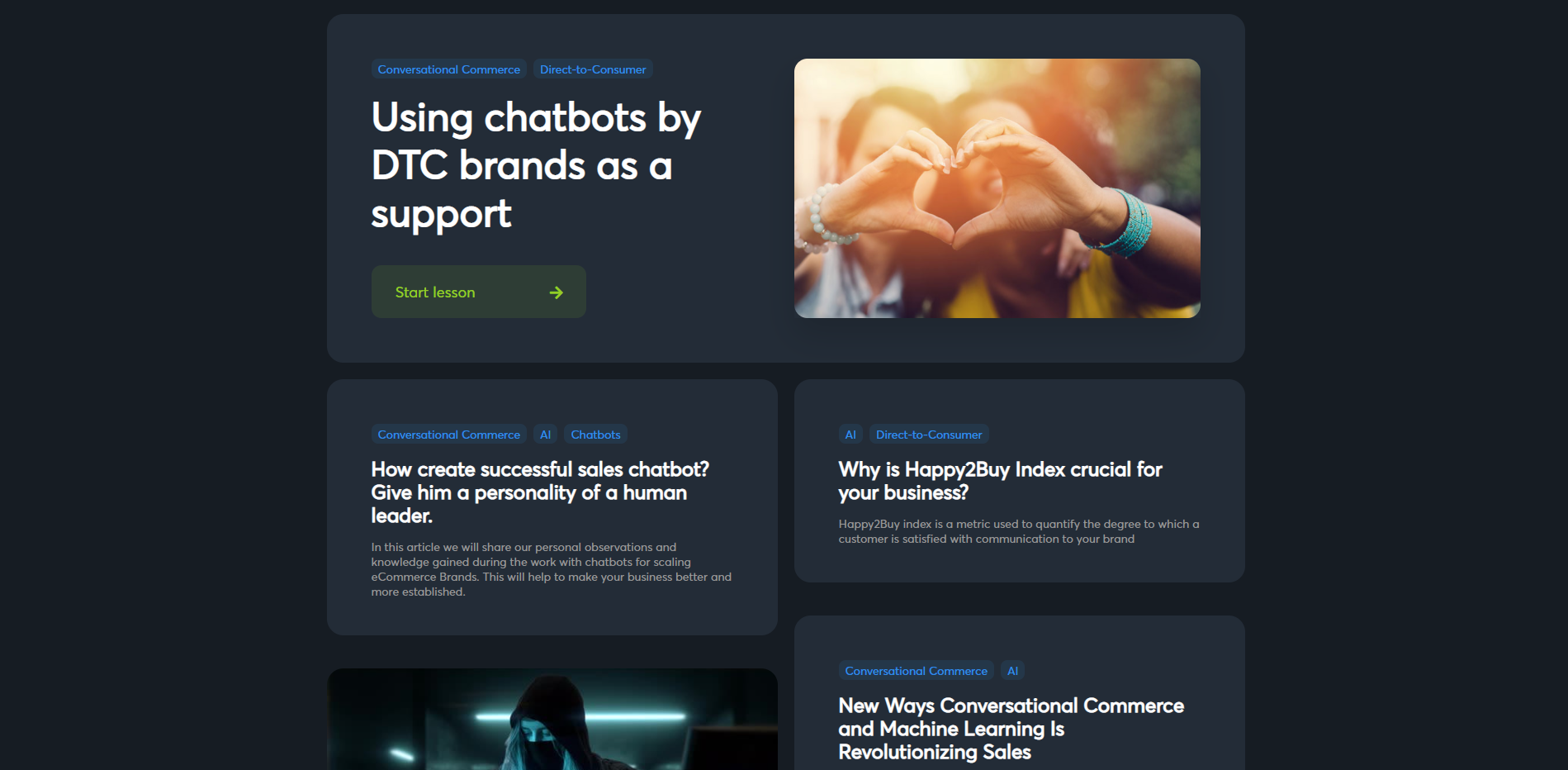The image size is (1568, 770).
Task: Click the Happy2Buy index description text
Action: coord(1019,531)
